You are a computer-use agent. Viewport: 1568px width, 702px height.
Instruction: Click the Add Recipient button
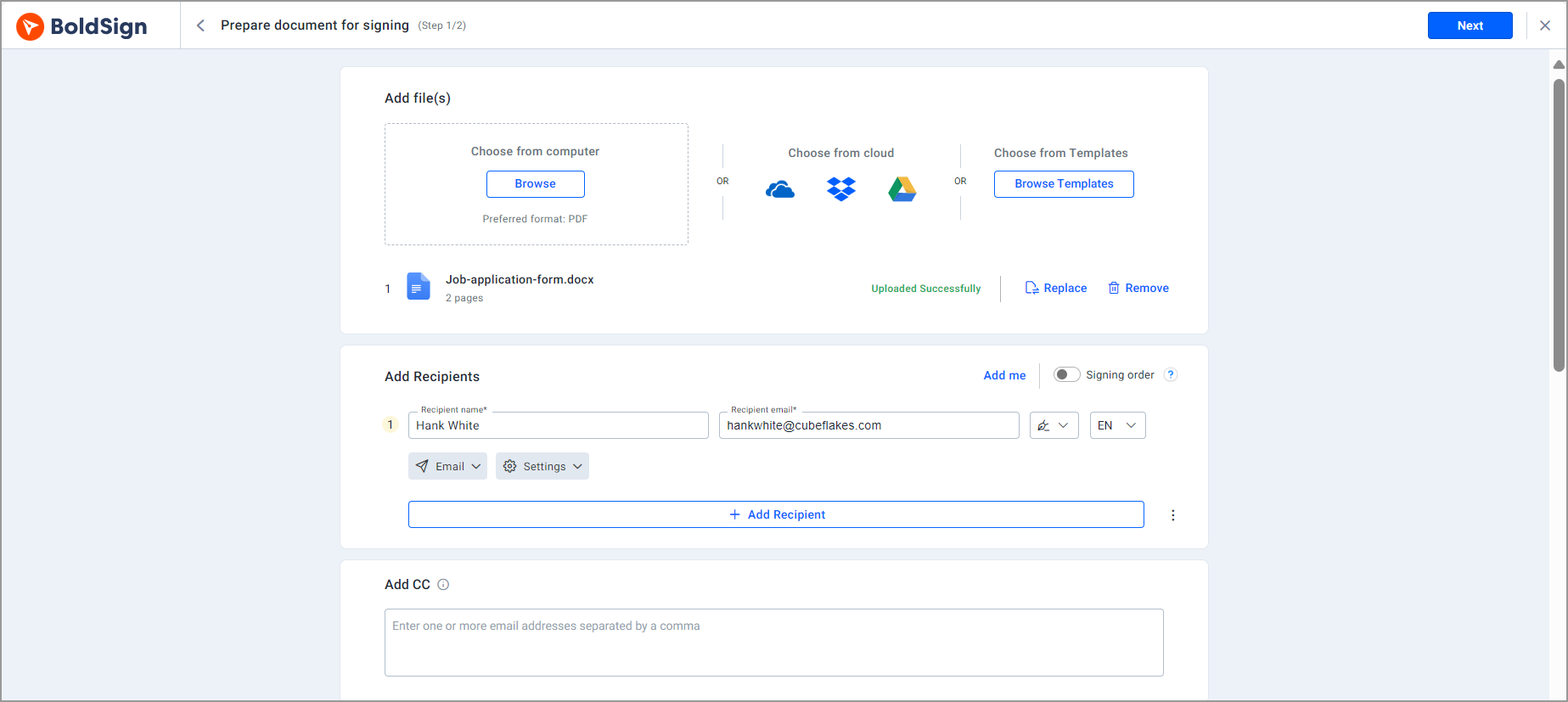(776, 514)
